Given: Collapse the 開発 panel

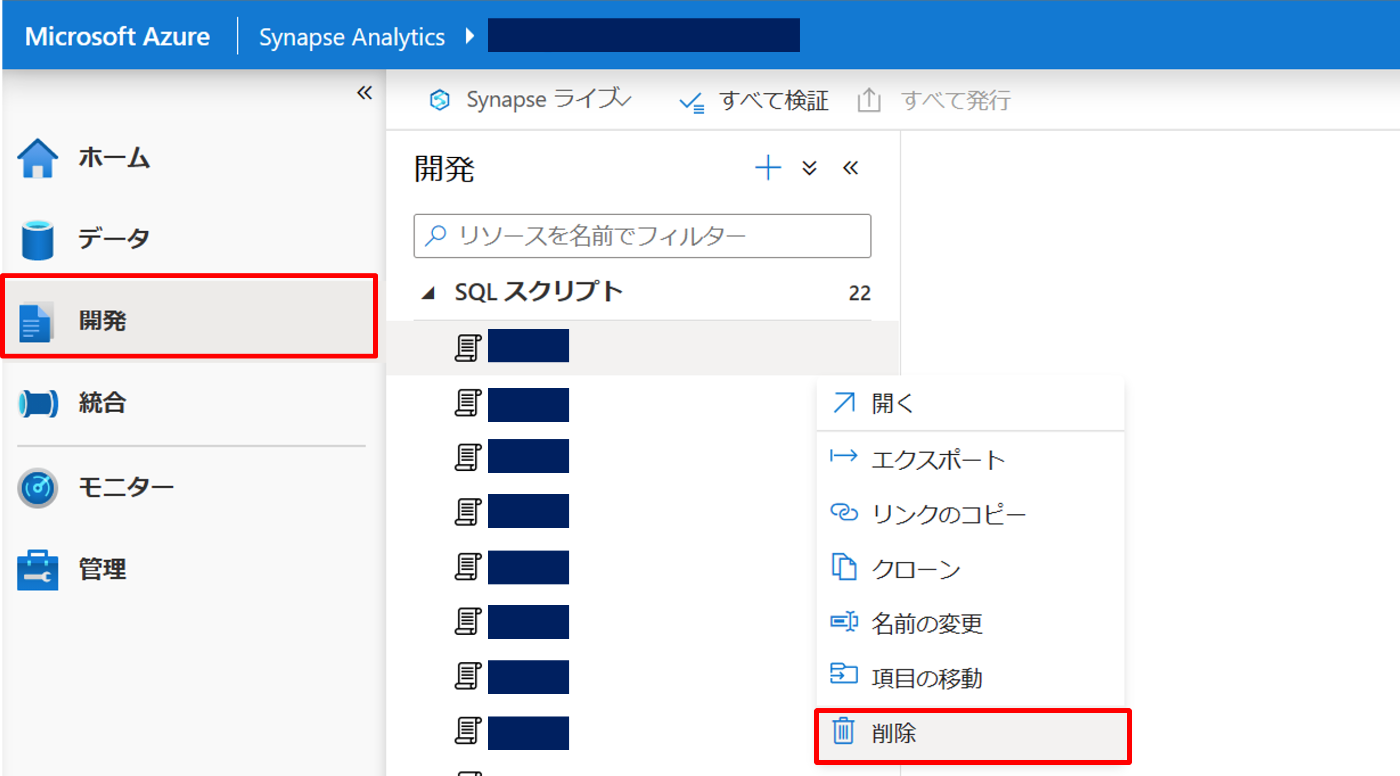Looking at the screenshot, I should coord(850,168).
